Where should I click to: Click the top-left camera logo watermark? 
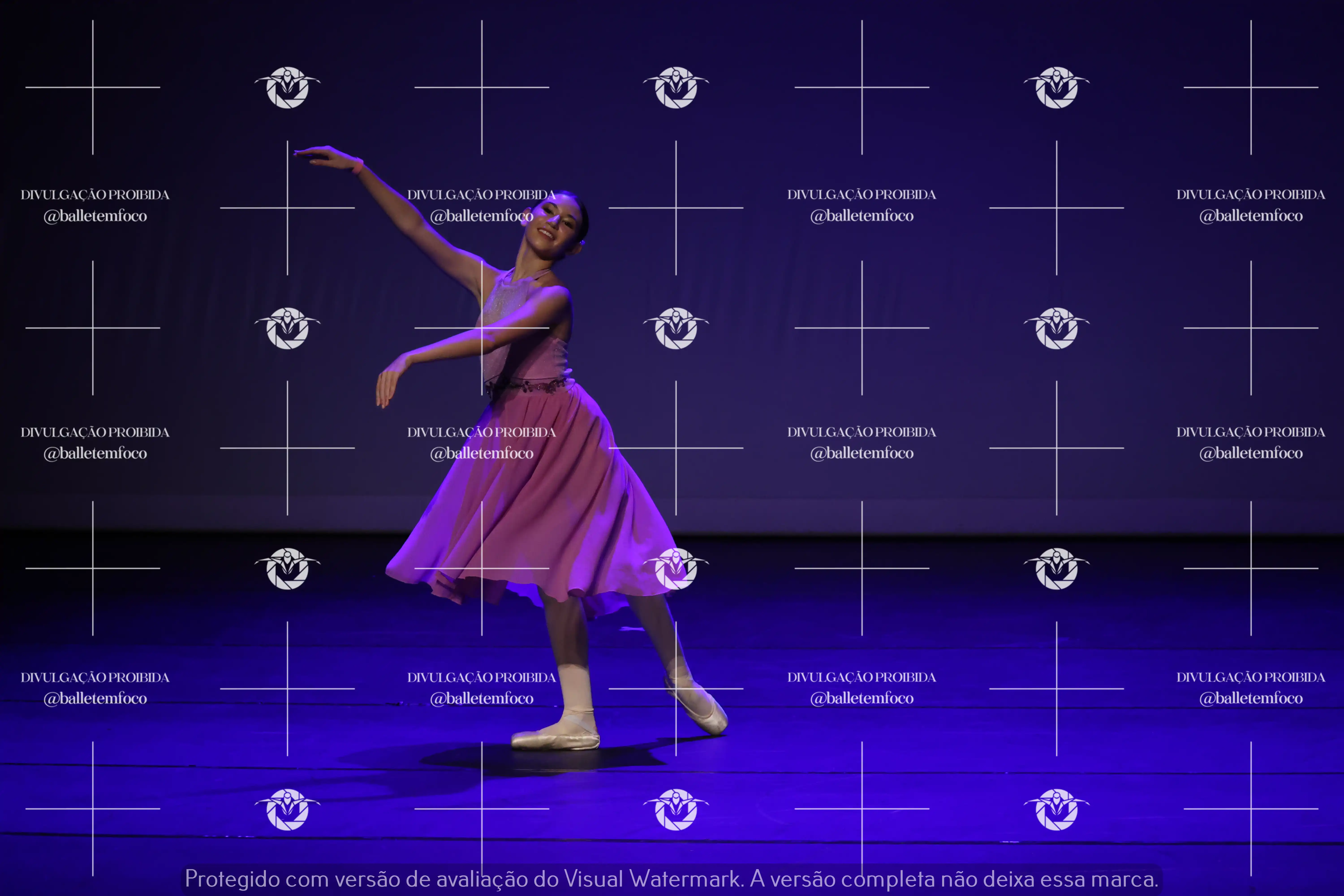287,87
